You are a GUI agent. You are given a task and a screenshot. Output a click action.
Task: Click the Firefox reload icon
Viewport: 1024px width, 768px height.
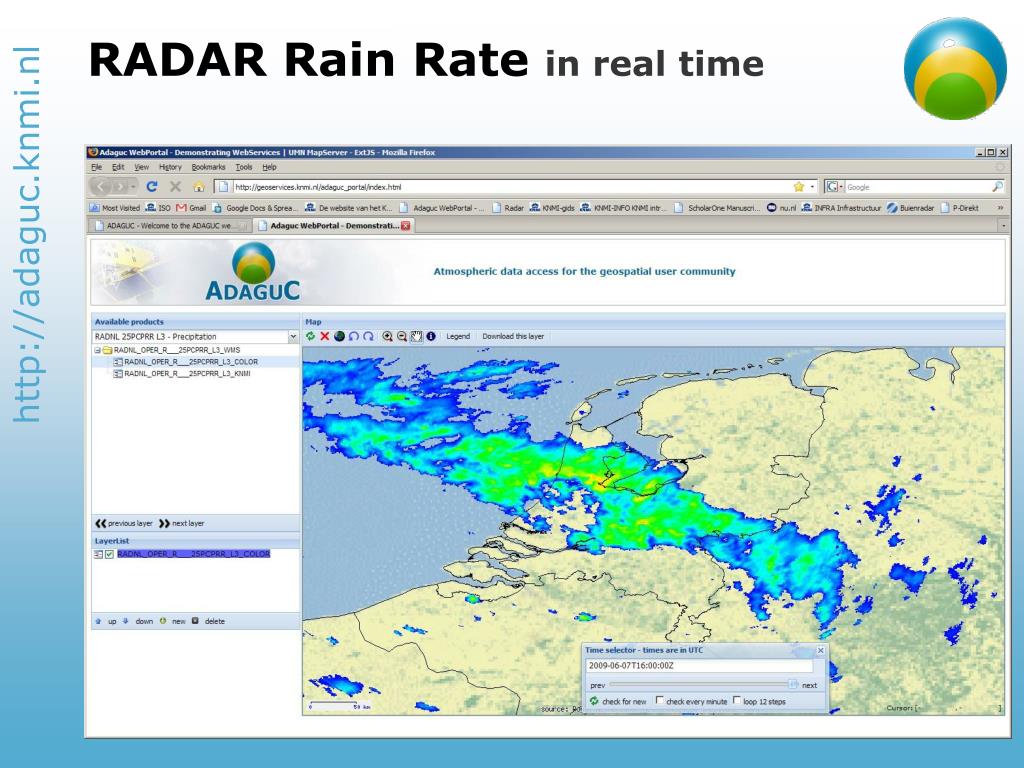tap(152, 187)
